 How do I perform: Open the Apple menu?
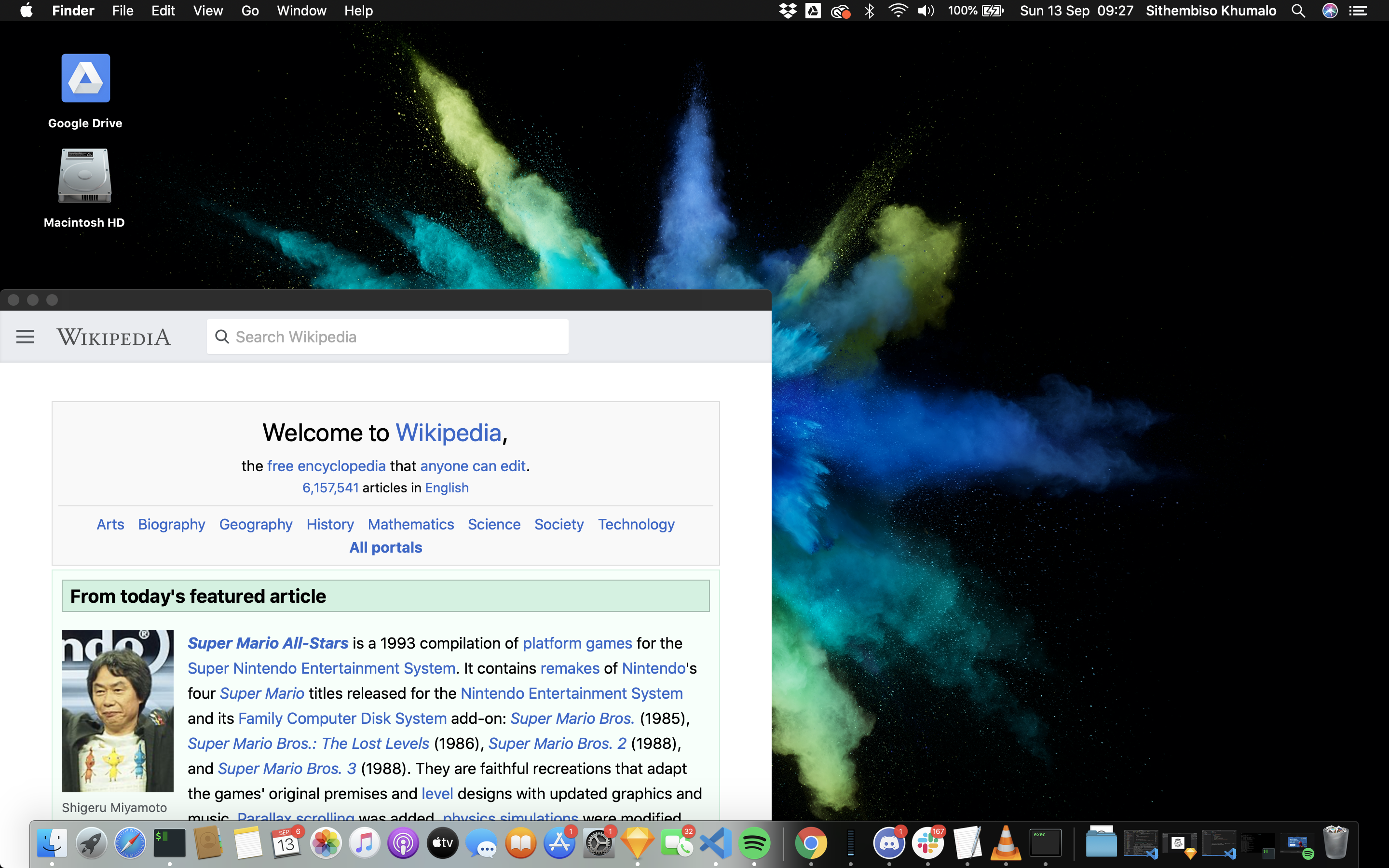(x=27, y=10)
